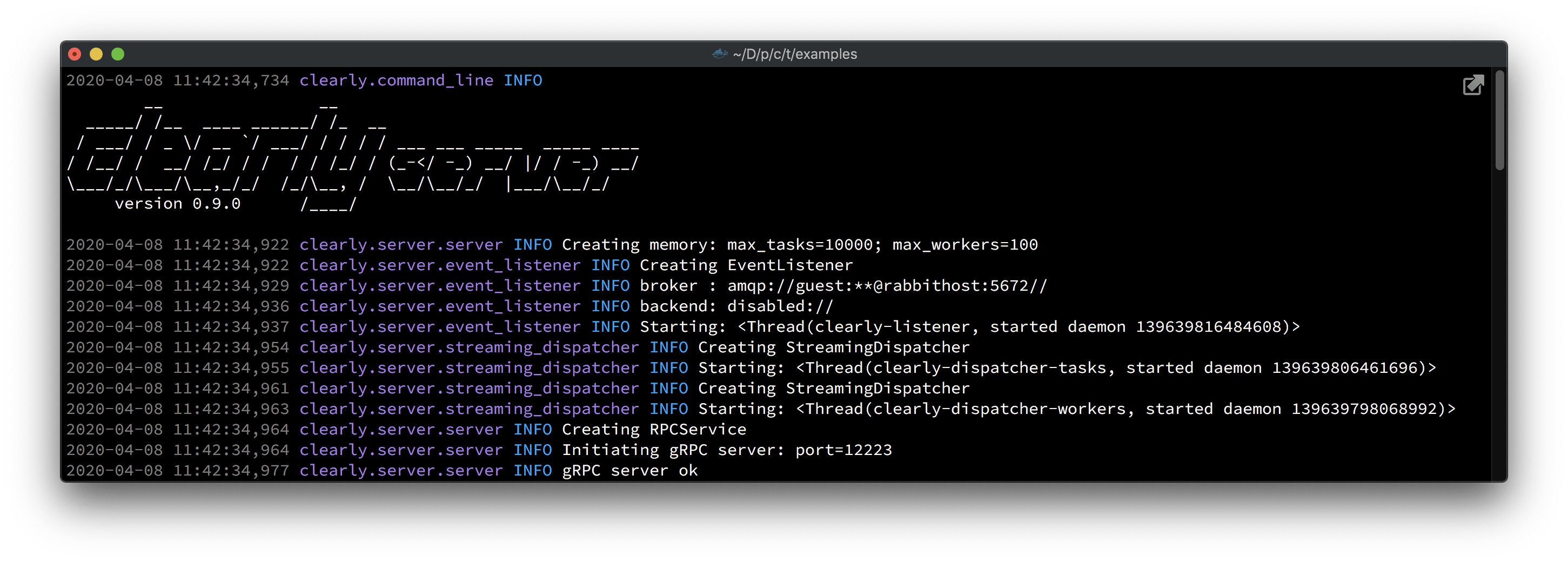Click the timestamp '11:42:34,929'
The width and height of the screenshot is (1568, 562).
[231, 285]
